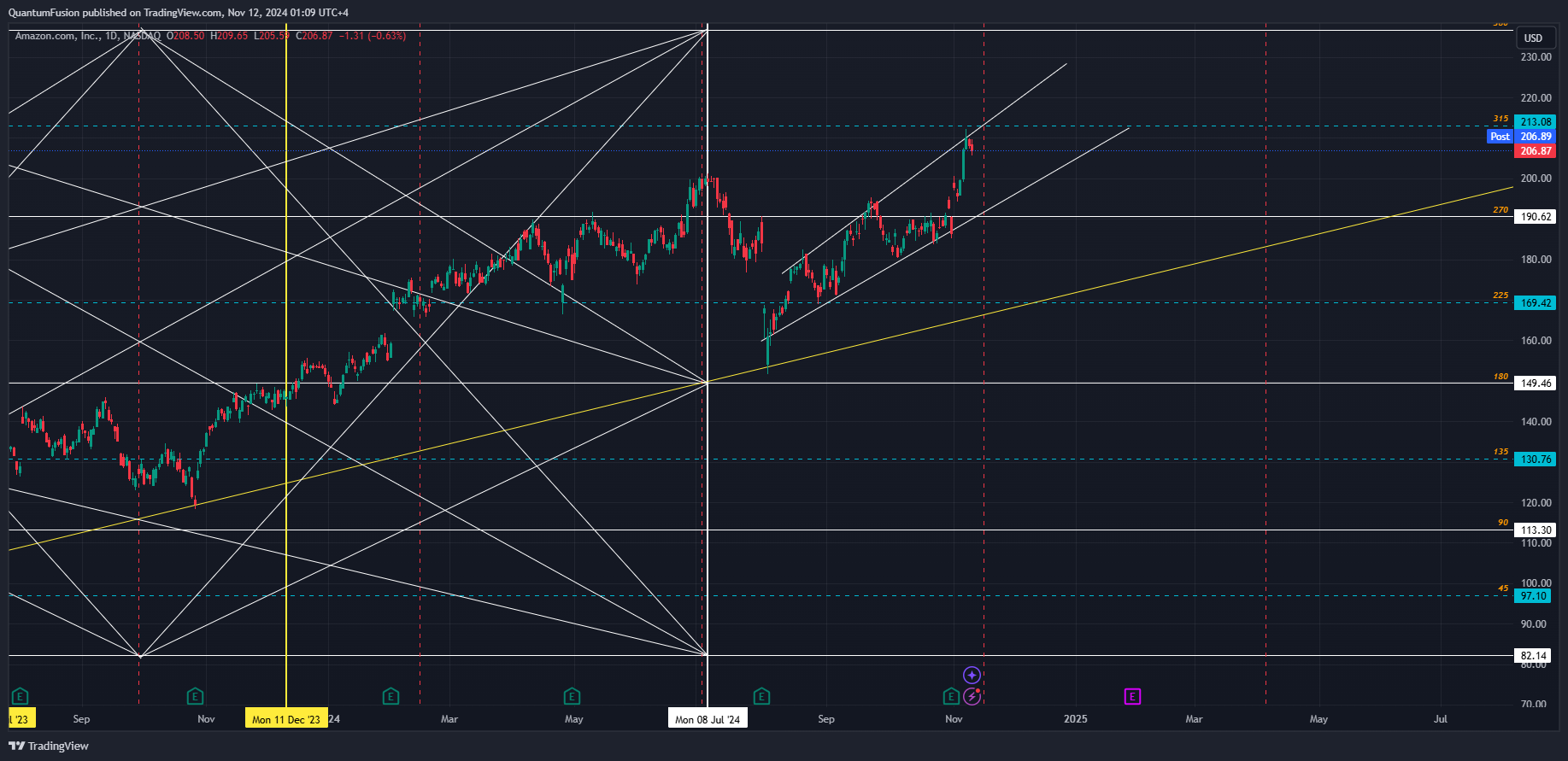This screenshot has width=1568, height=761.
Task: Open the earnings marker between Jul '24 and Sep
Action: (x=761, y=697)
